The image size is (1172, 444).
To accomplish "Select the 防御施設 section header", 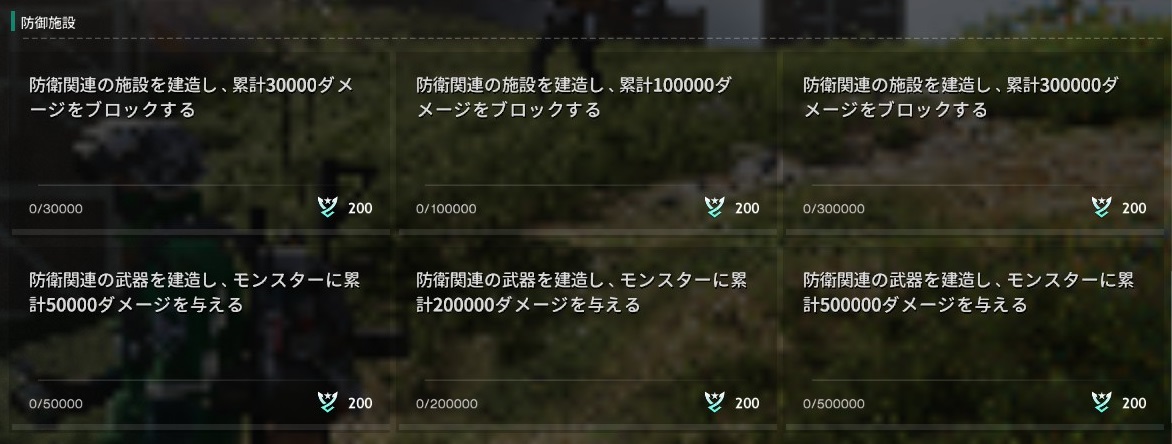I will [49, 22].
